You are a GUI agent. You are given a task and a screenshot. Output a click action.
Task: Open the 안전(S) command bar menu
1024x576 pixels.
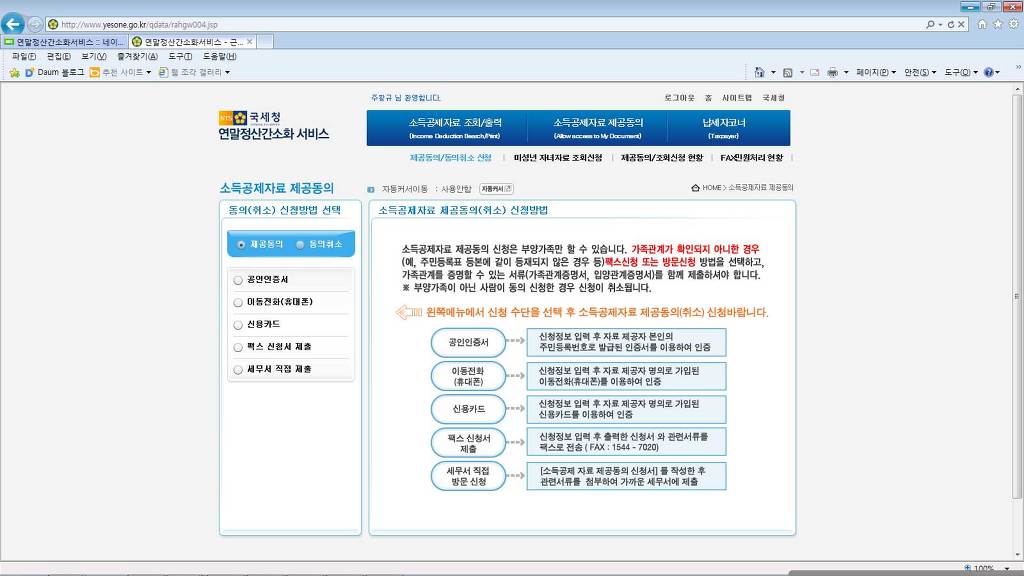point(920,72)
